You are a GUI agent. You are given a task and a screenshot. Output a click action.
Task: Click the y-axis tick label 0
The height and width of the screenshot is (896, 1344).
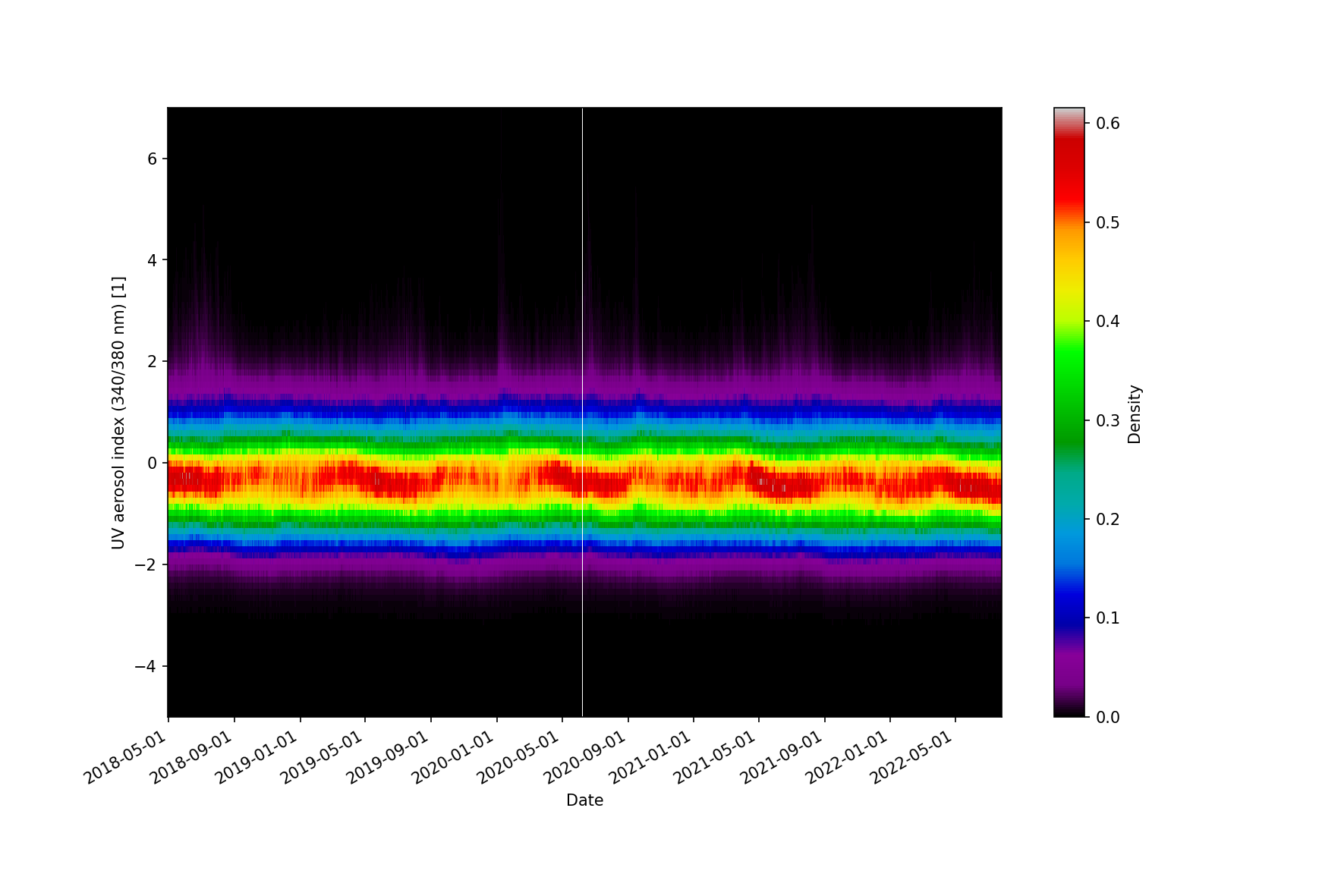[x=152, y=463]
